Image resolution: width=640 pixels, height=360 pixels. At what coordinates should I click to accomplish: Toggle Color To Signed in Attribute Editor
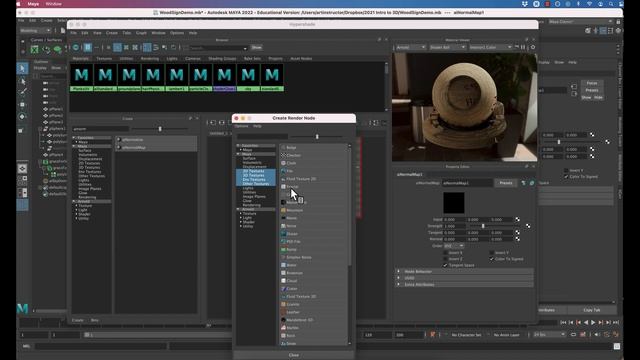[x=566, y=176]
